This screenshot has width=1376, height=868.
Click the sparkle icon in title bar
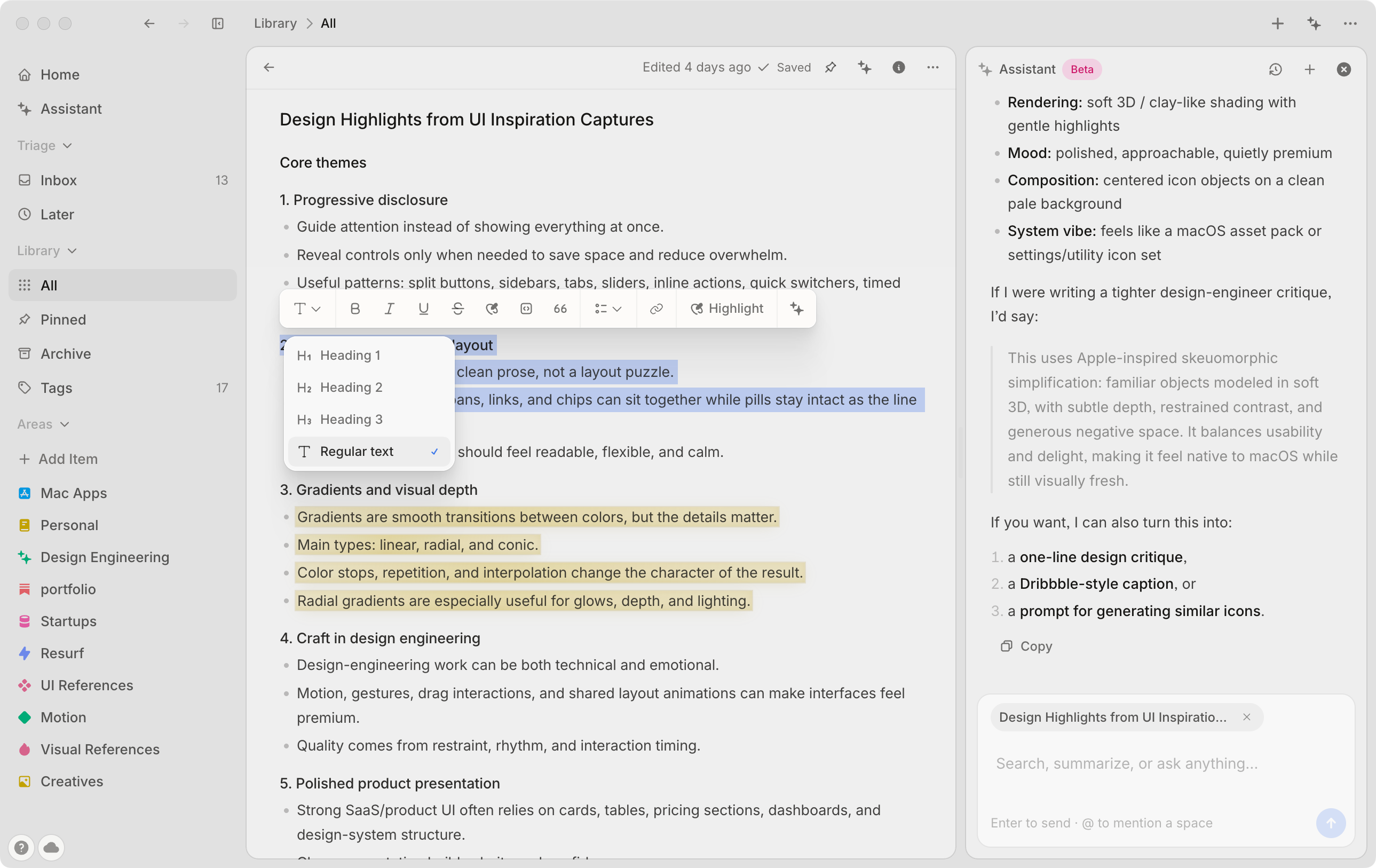point(1314,23)
